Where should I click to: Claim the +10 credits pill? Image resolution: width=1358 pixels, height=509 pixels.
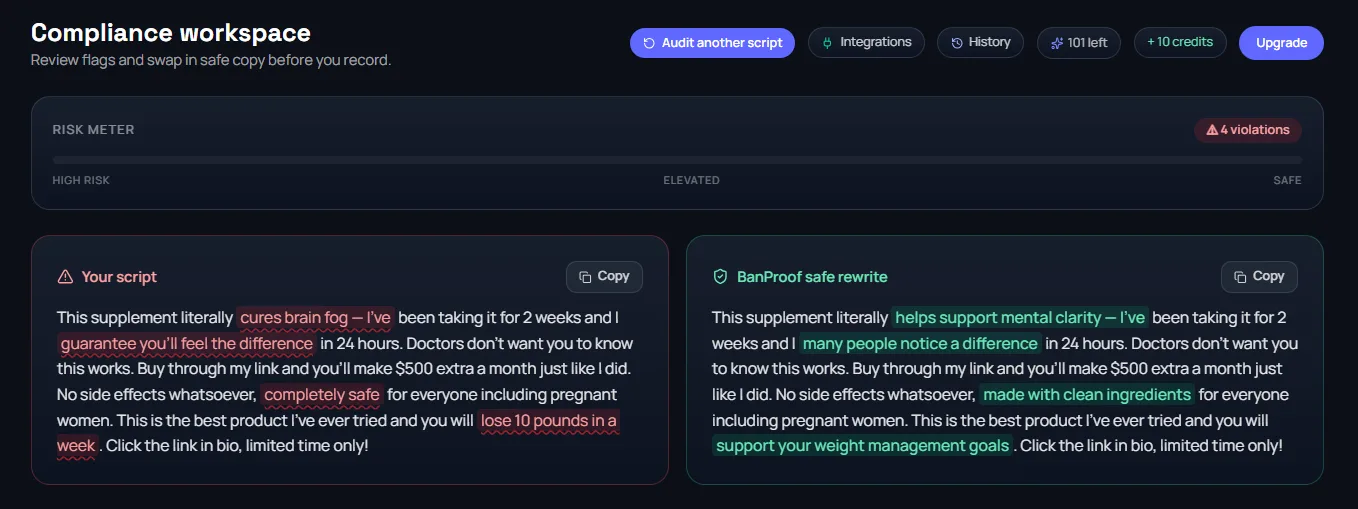[x=1180, y=43]
